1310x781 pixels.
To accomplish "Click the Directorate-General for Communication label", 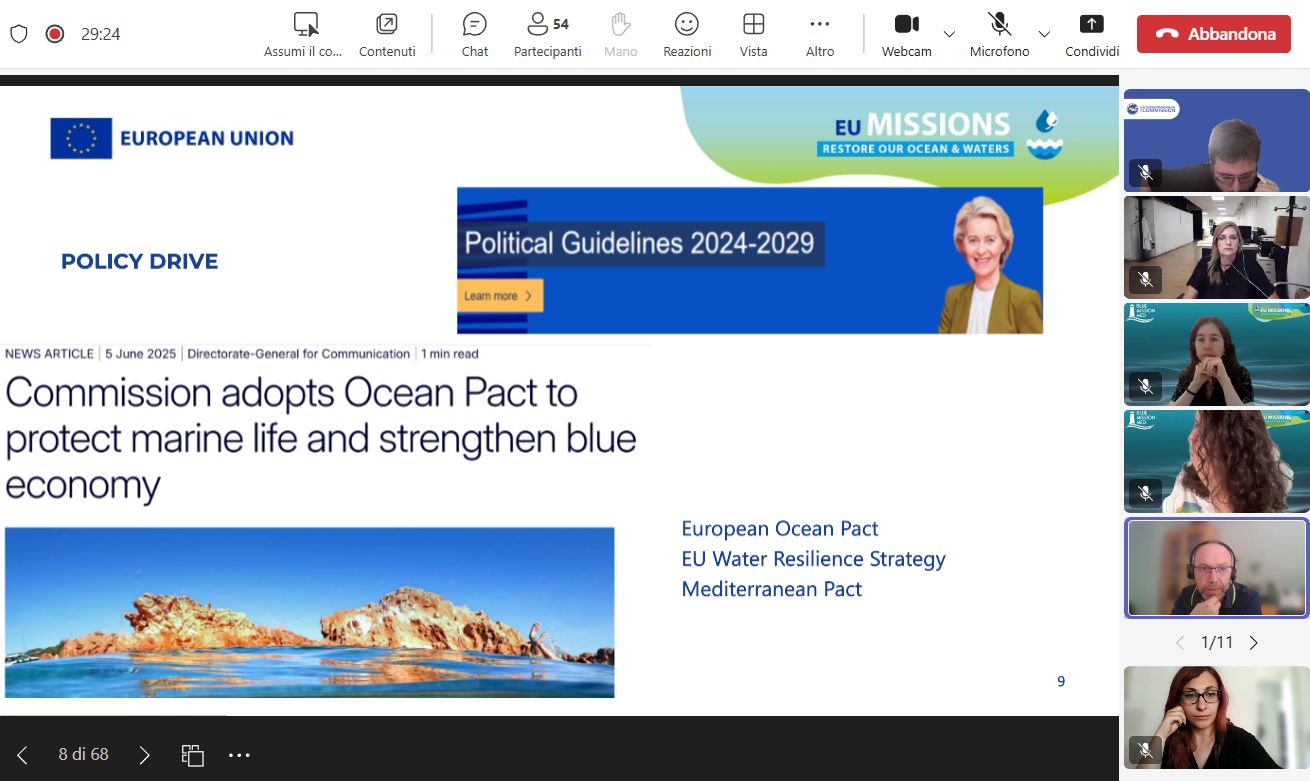I will point(299,354).
